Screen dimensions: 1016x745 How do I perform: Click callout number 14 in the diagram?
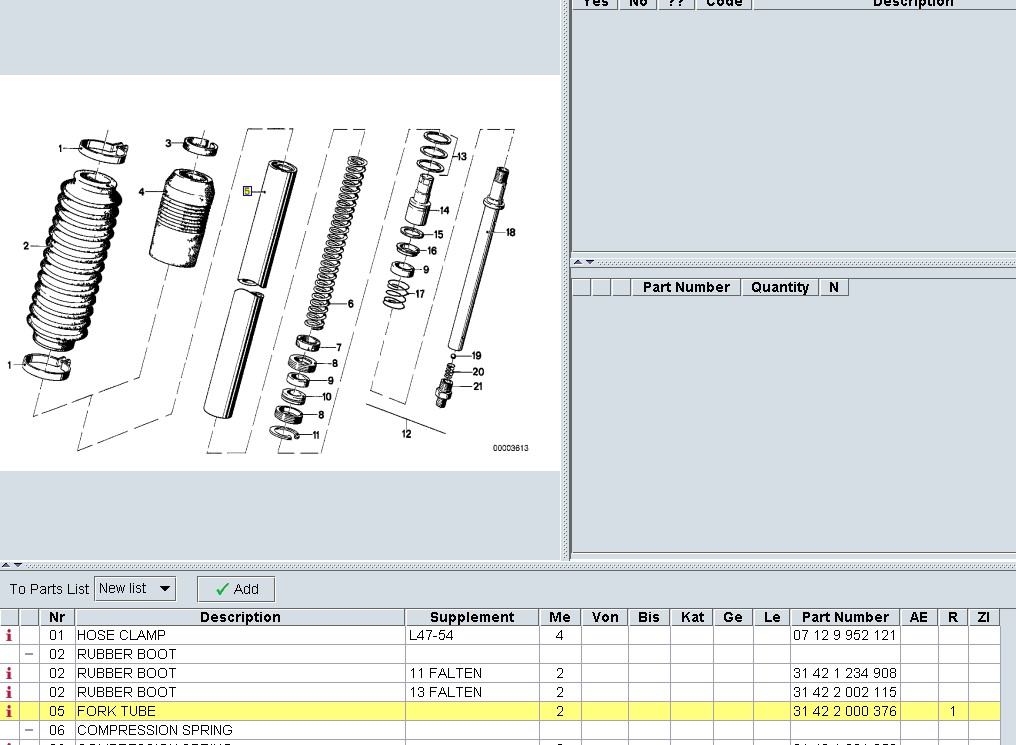(x=444, y=211)
